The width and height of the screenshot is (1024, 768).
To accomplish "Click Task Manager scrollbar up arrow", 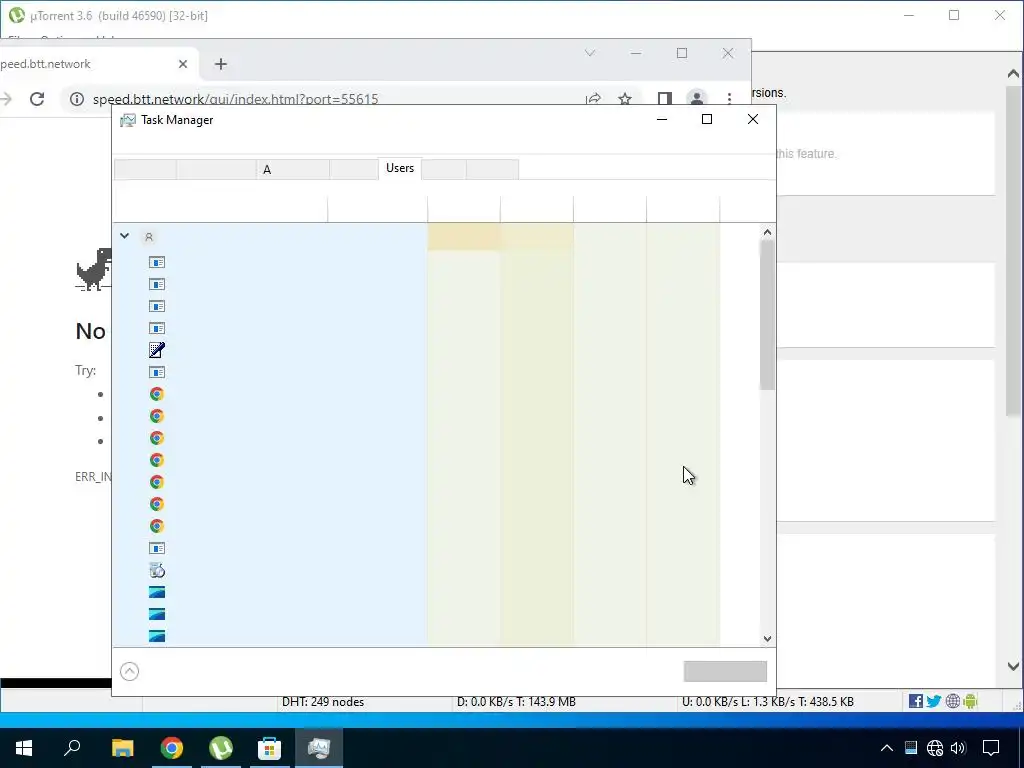I will click(767, 232).
